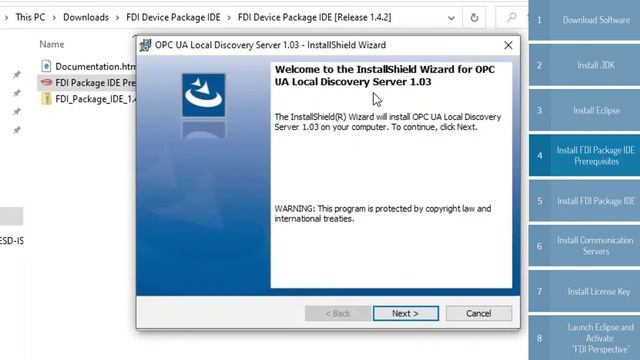Open step 7 Install License Key
The height and width of the screenshot is (360, 640).
pyautogui.click(x=584, y=291)
